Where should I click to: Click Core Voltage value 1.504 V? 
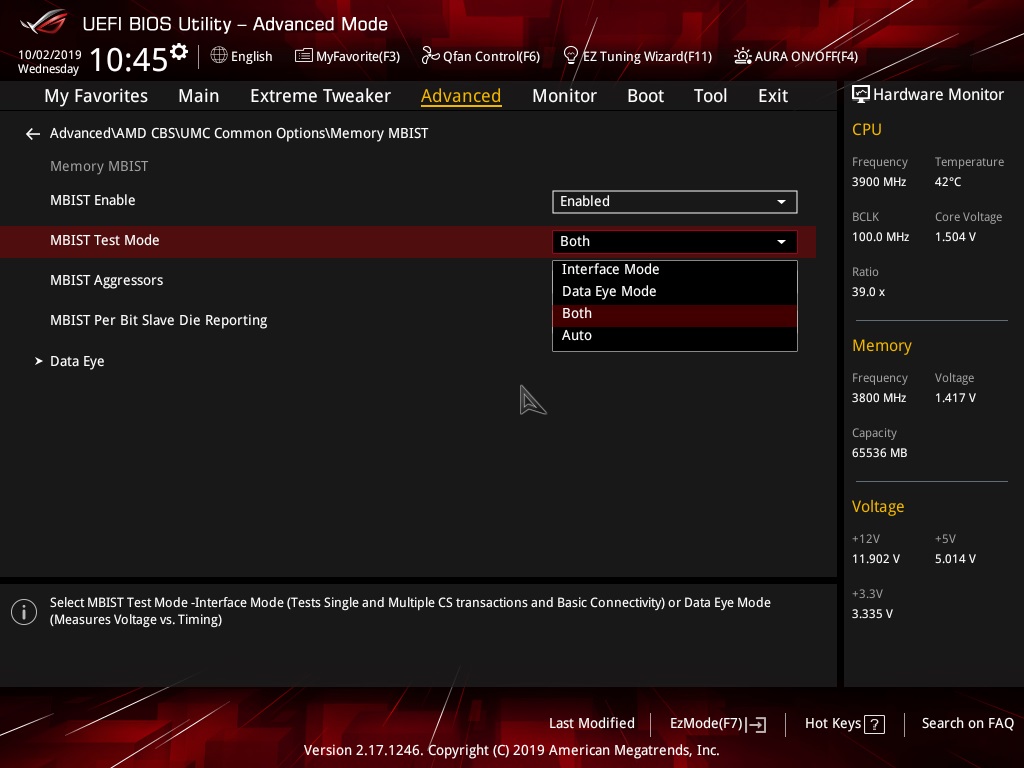point(955,237)
